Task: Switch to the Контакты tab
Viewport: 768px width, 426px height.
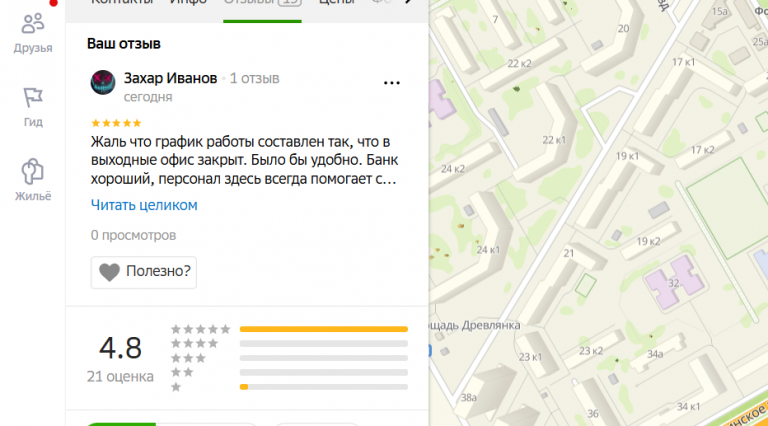Action: 122,2
